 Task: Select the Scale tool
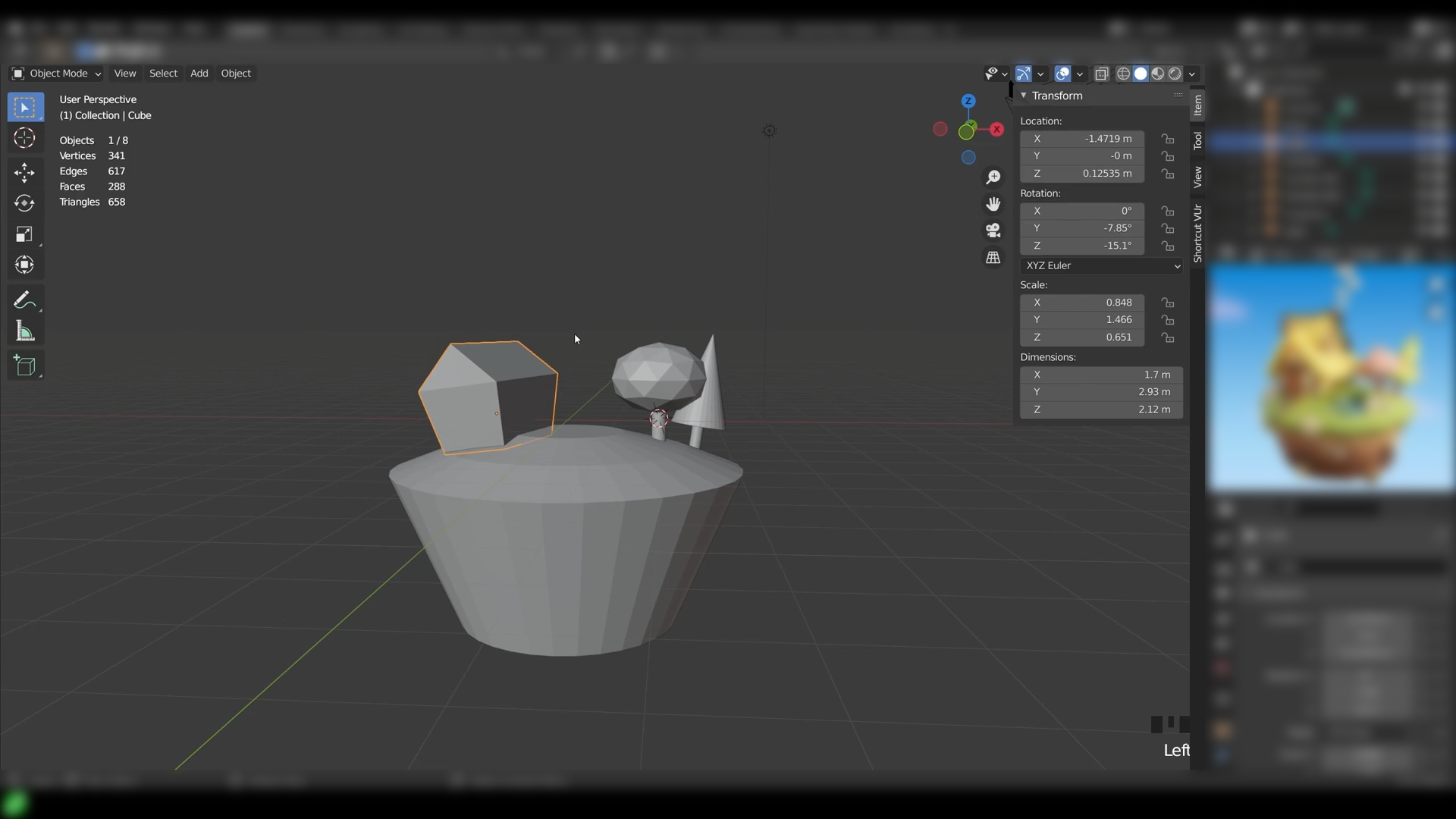coord(25,234)
